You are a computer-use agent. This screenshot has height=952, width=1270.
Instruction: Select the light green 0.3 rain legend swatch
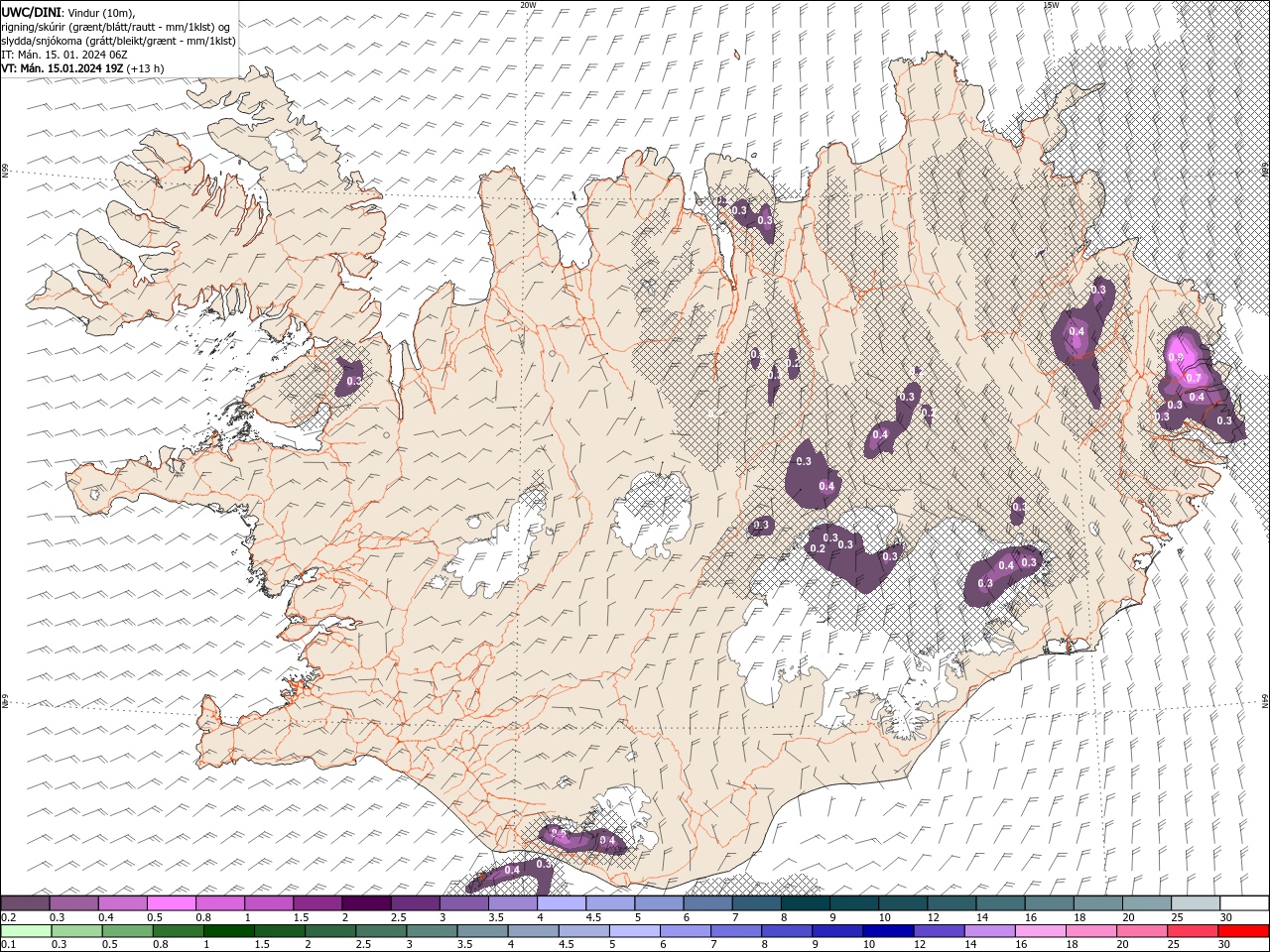pos(76,931)
